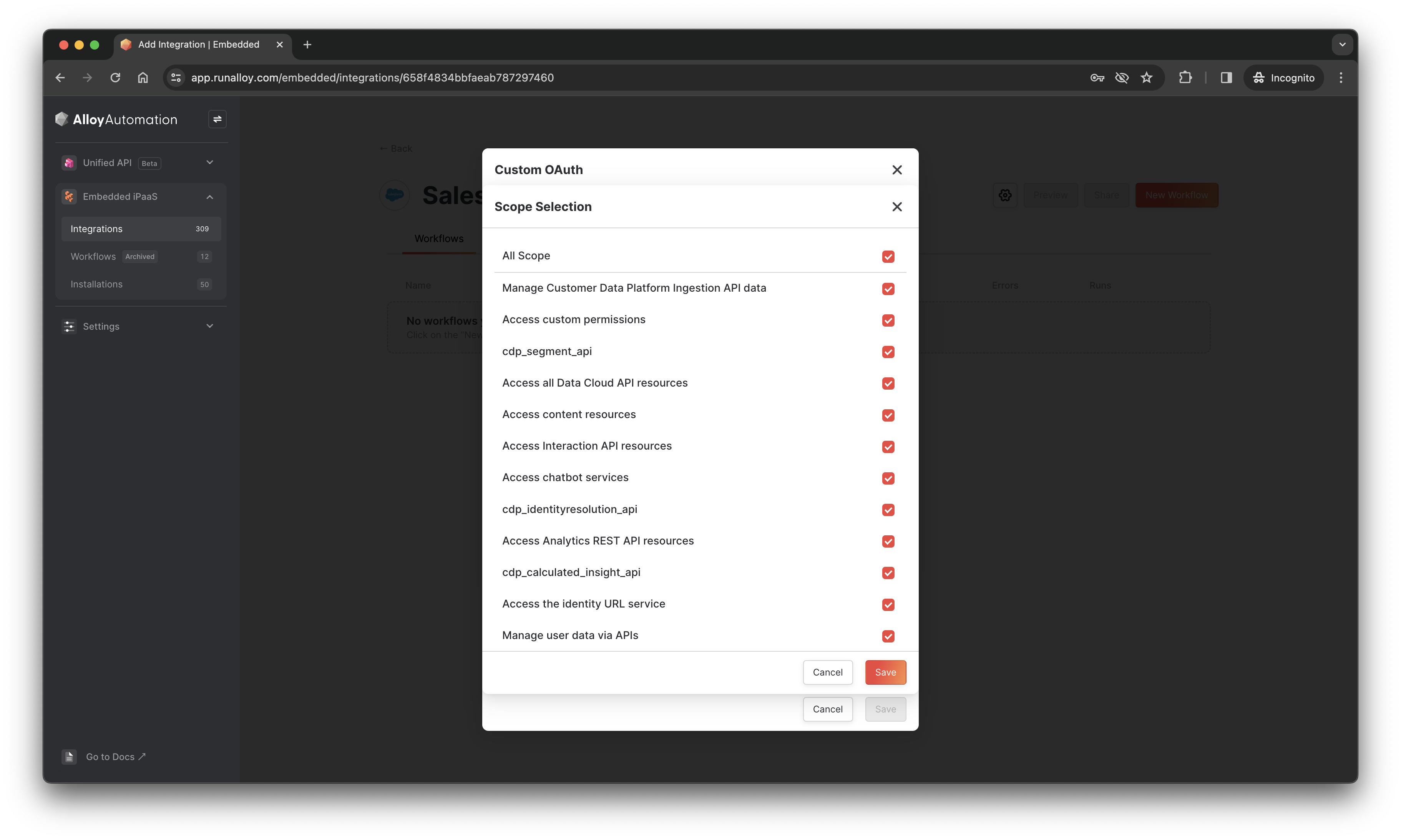Close the Scope Selection dialog
The image size is (1401, 840).
point(896,207)
